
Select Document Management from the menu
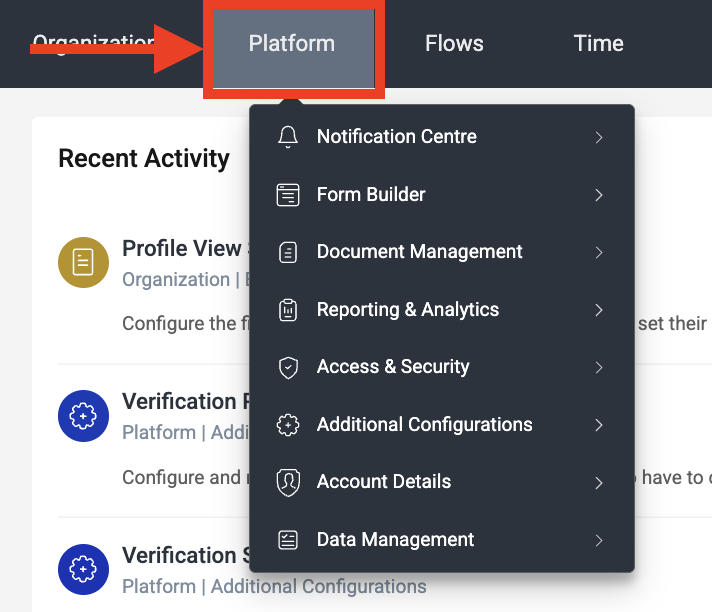pos(419,252)
